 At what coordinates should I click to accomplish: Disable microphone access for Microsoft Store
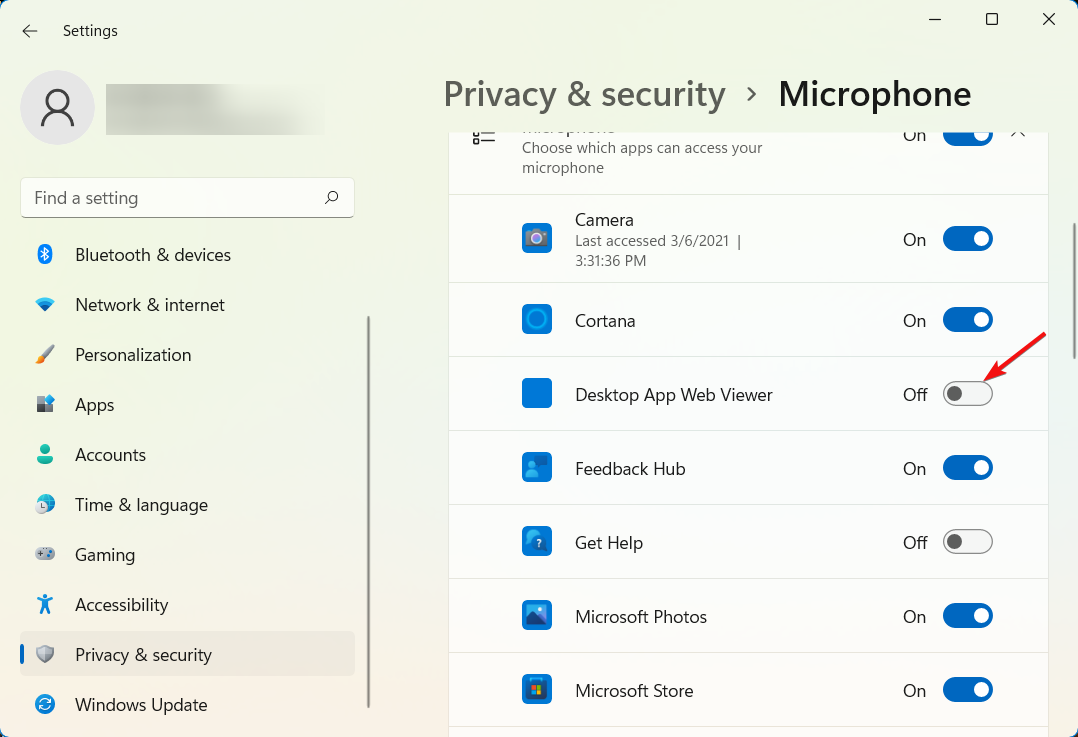[x=967, y=690]
